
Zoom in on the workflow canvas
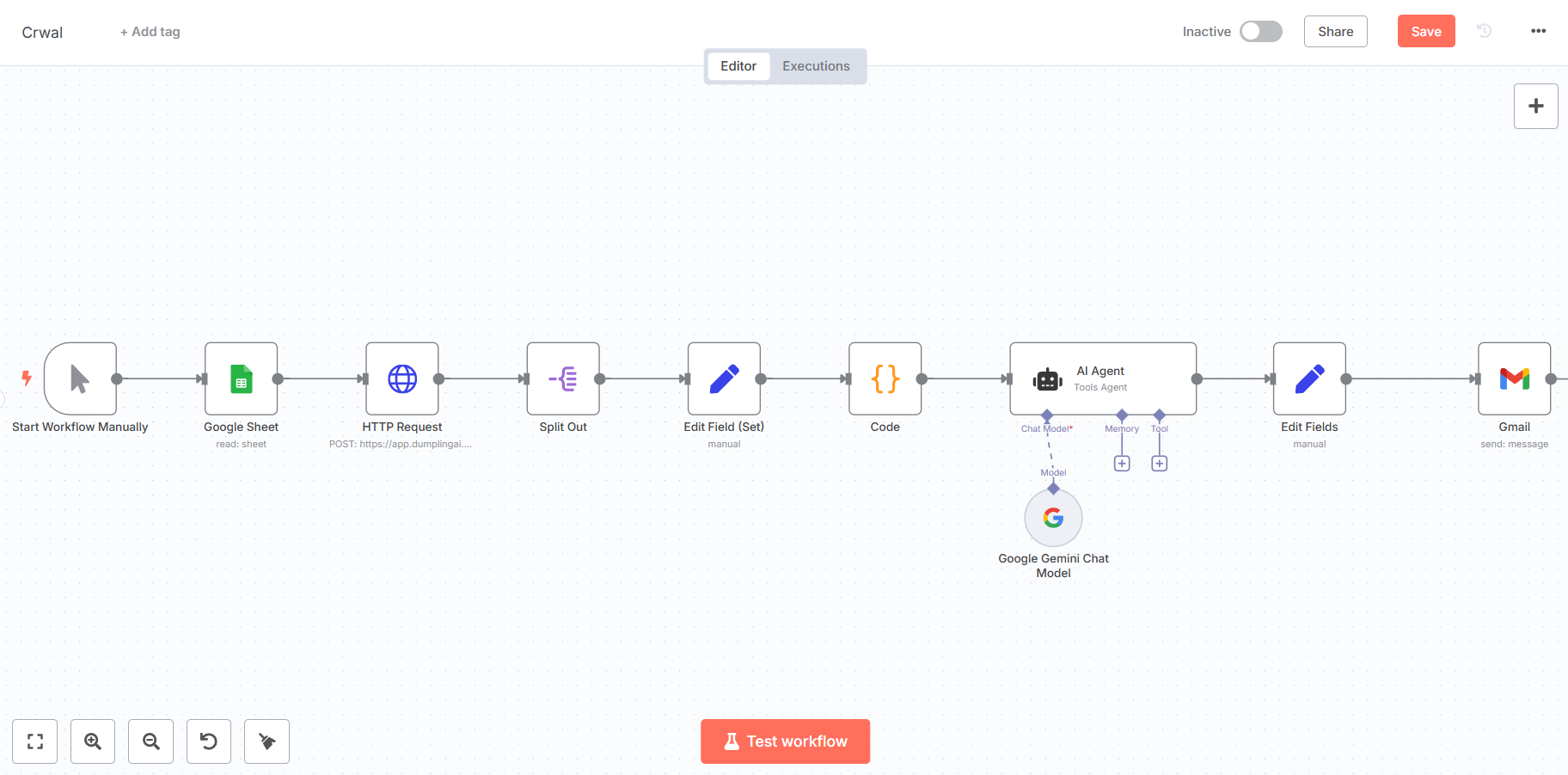click(x=93, y=741)
